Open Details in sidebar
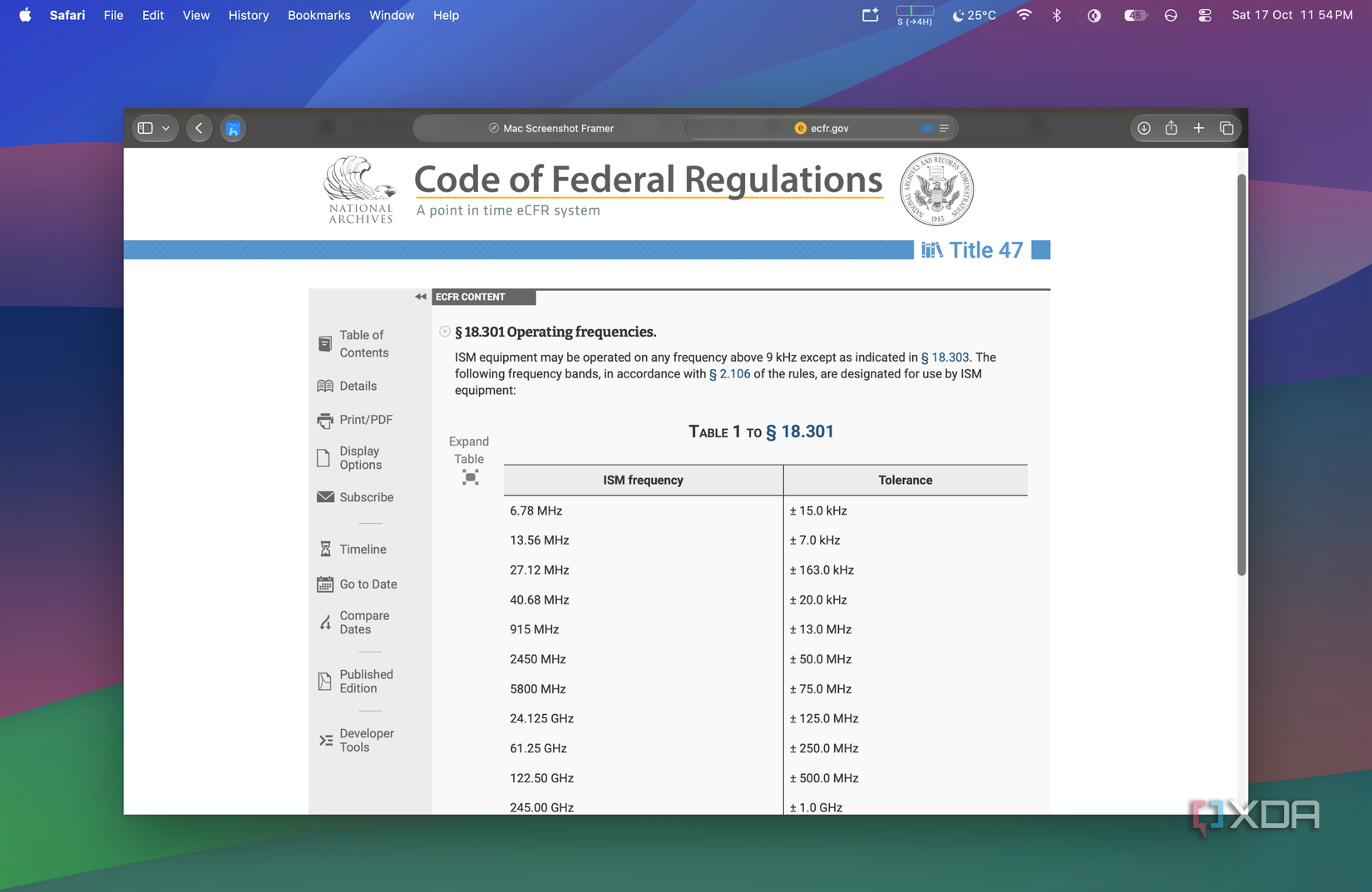The width and height of the screenshot is (1372, 892). click(x=347, y=386)
